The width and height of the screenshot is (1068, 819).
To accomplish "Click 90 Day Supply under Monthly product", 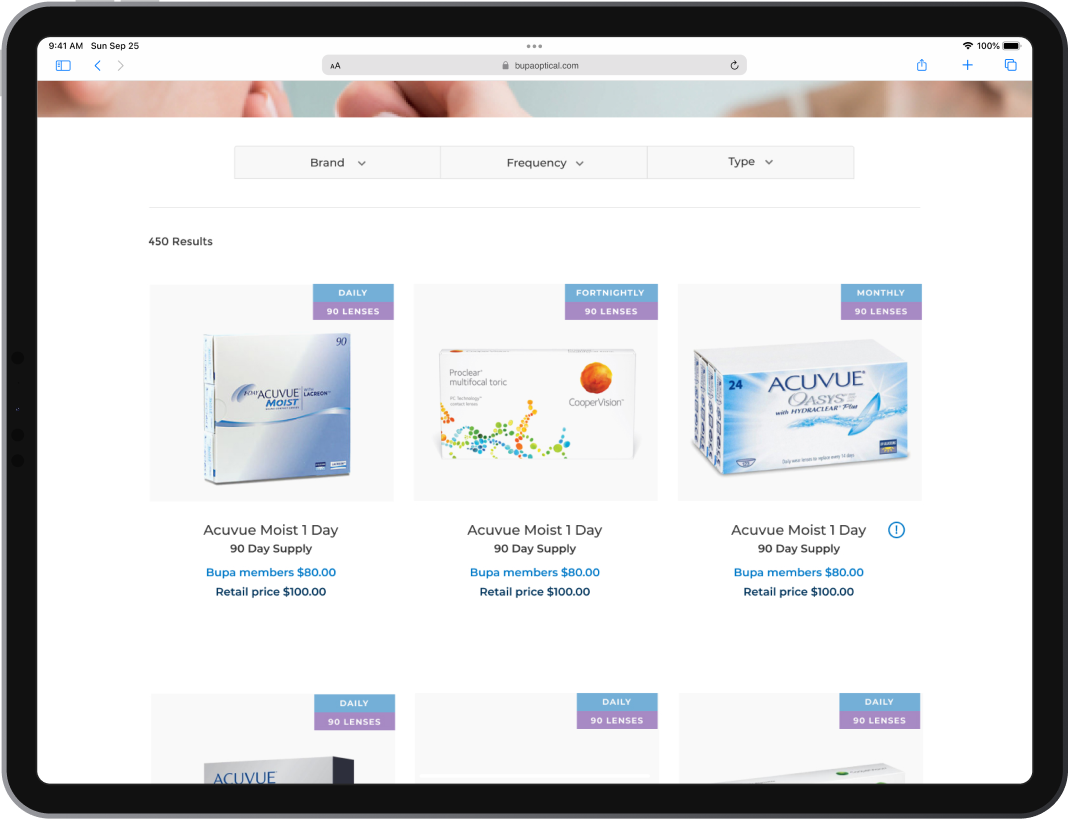I will point(798,548).
